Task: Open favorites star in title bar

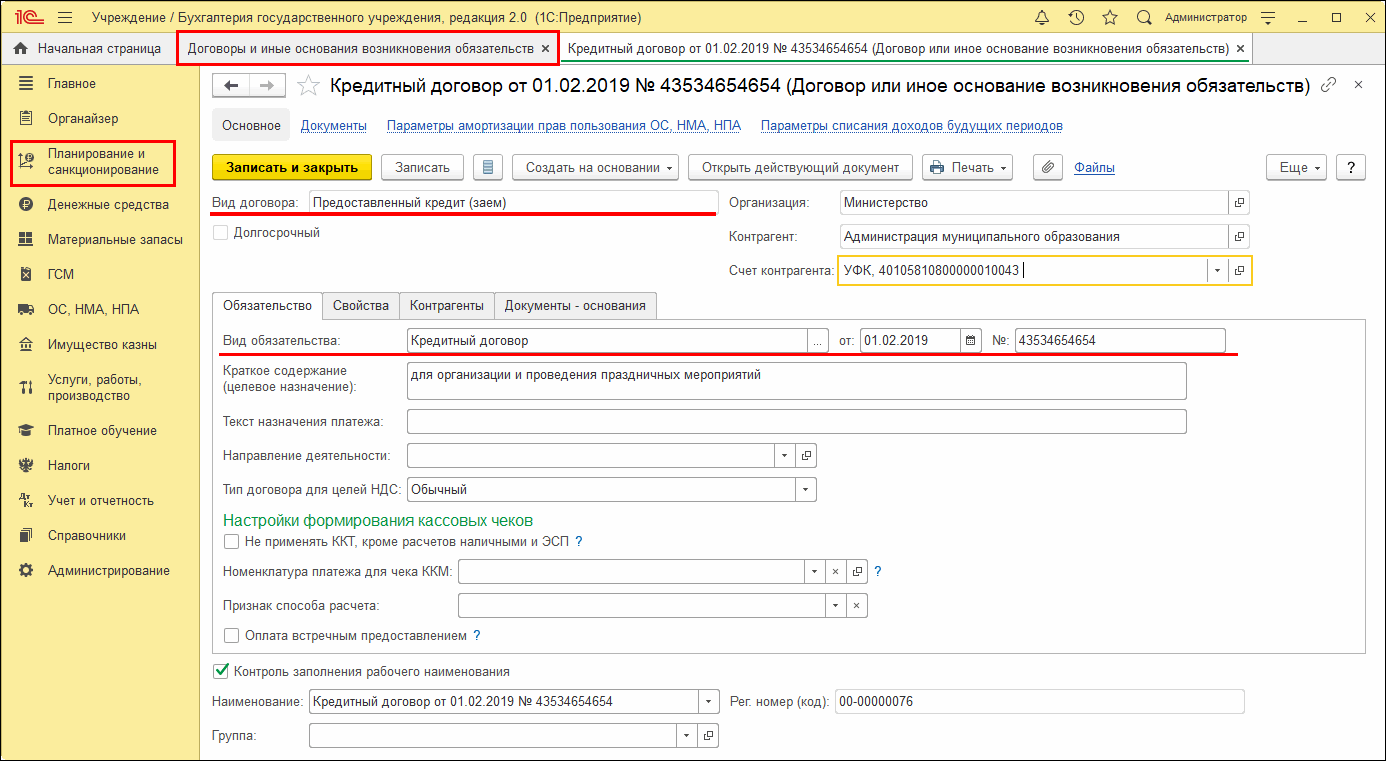Action: (x=1110, y=18)
